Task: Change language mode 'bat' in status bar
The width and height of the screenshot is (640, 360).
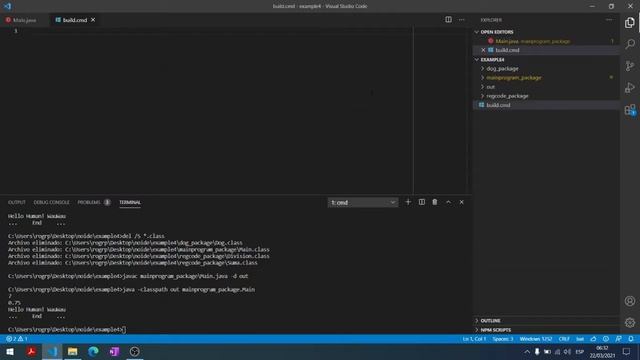Action: click(580, 339)
